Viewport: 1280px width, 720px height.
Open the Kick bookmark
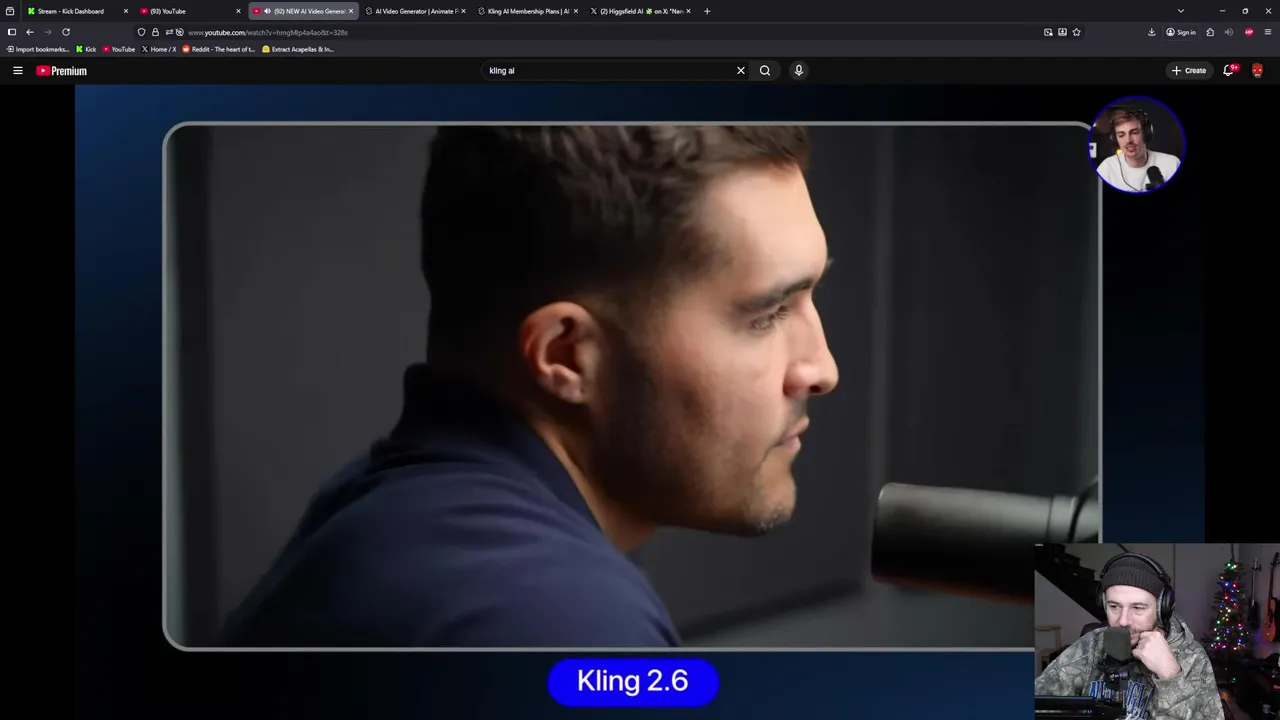86,49
